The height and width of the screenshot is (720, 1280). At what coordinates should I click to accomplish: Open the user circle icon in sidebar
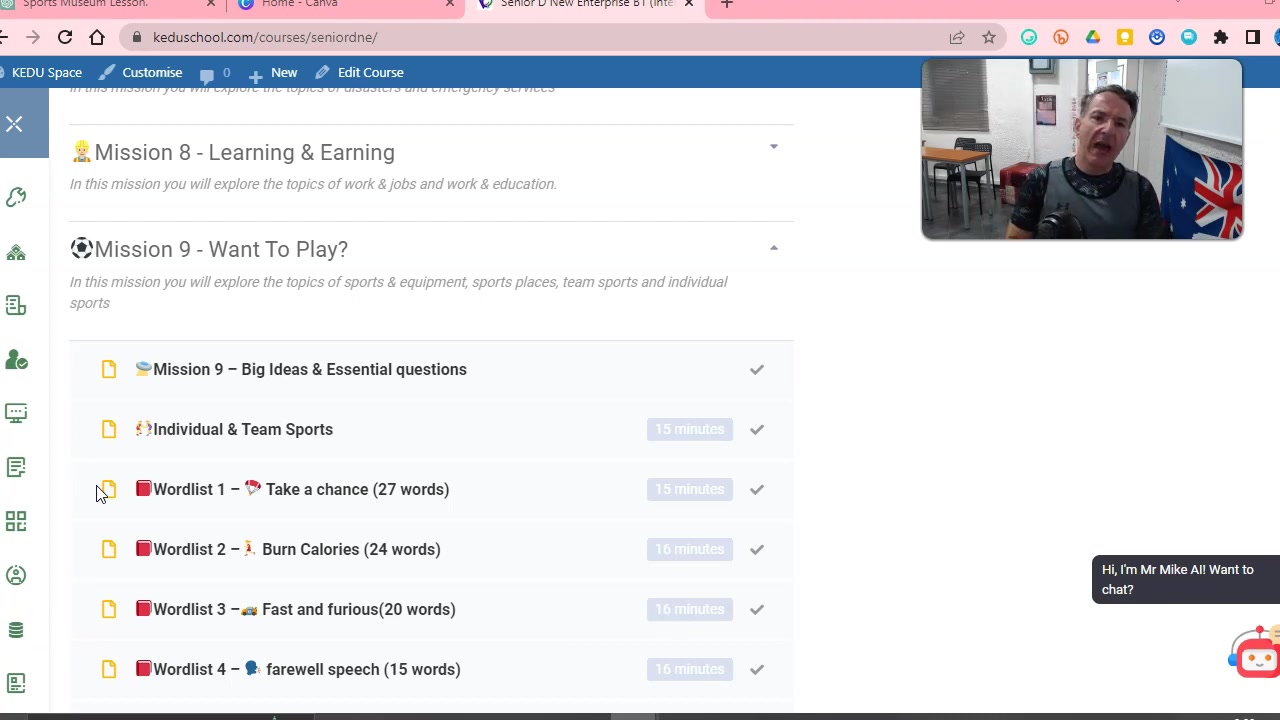point(16,575)
